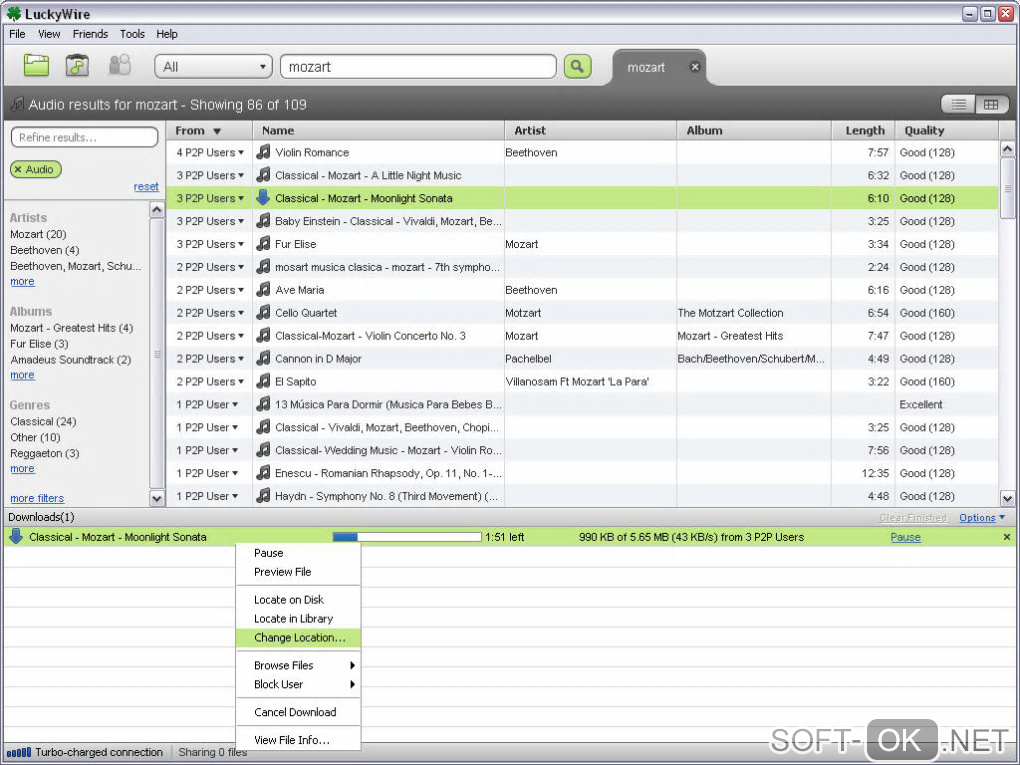
Task: Open the Tools menu
Action: point(132,34)
